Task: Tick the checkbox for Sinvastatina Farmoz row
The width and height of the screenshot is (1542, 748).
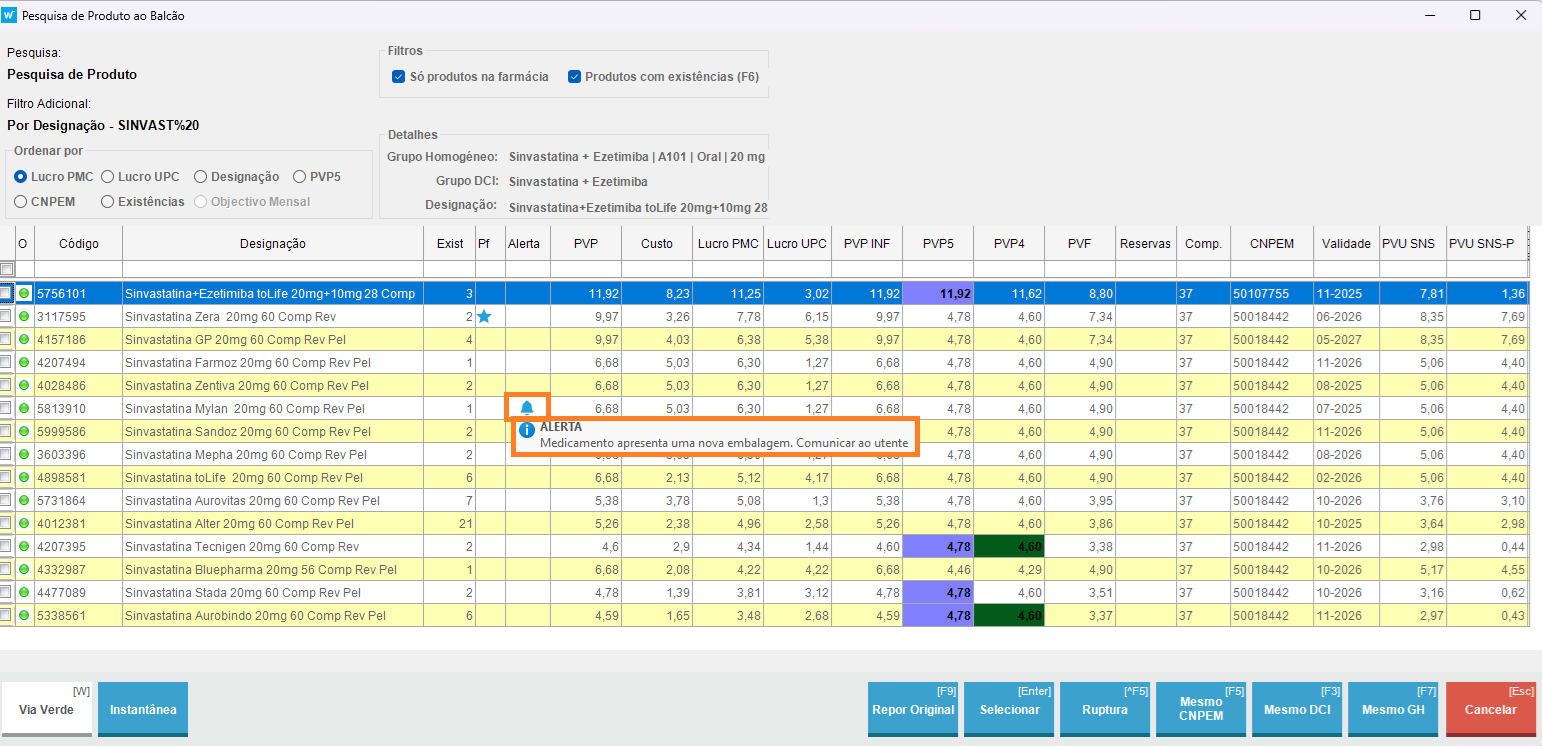Action: pyautogui.click(x=7, y=362)
